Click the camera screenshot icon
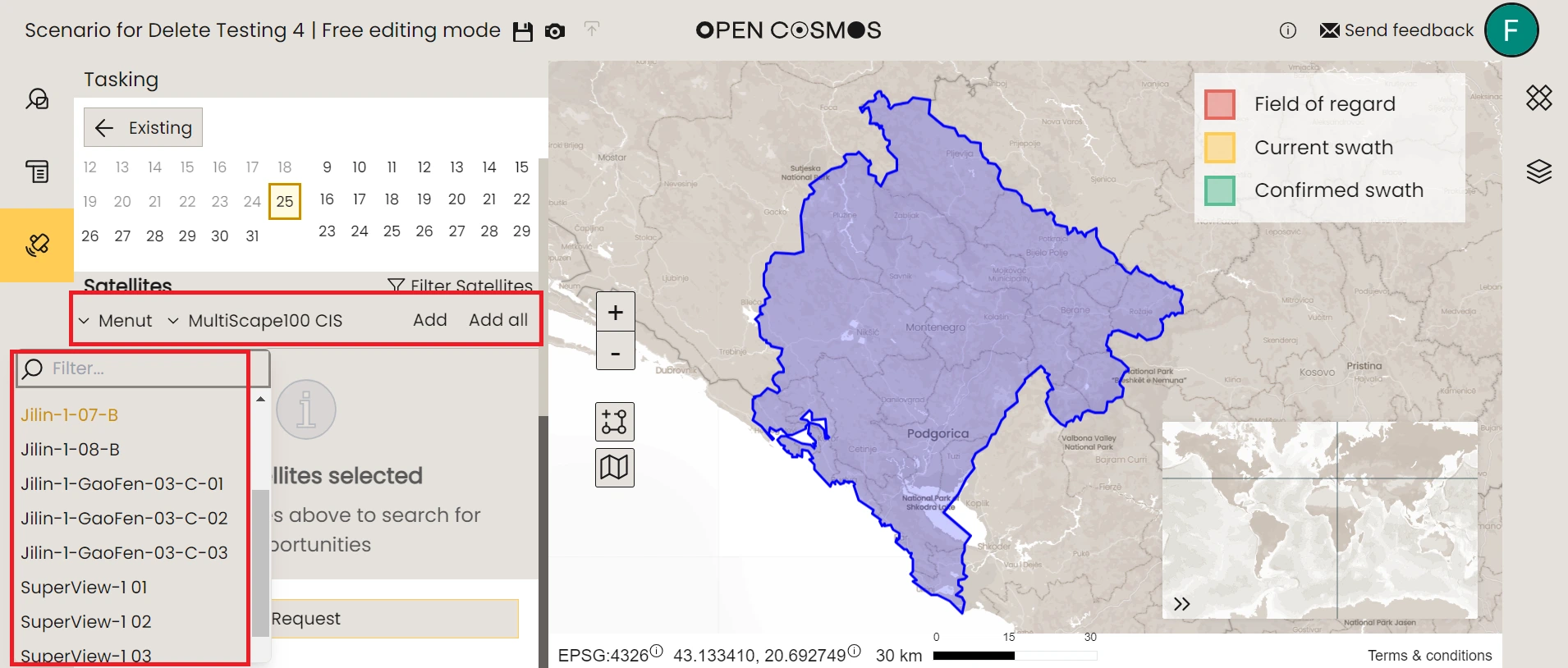 pos(555,32)
